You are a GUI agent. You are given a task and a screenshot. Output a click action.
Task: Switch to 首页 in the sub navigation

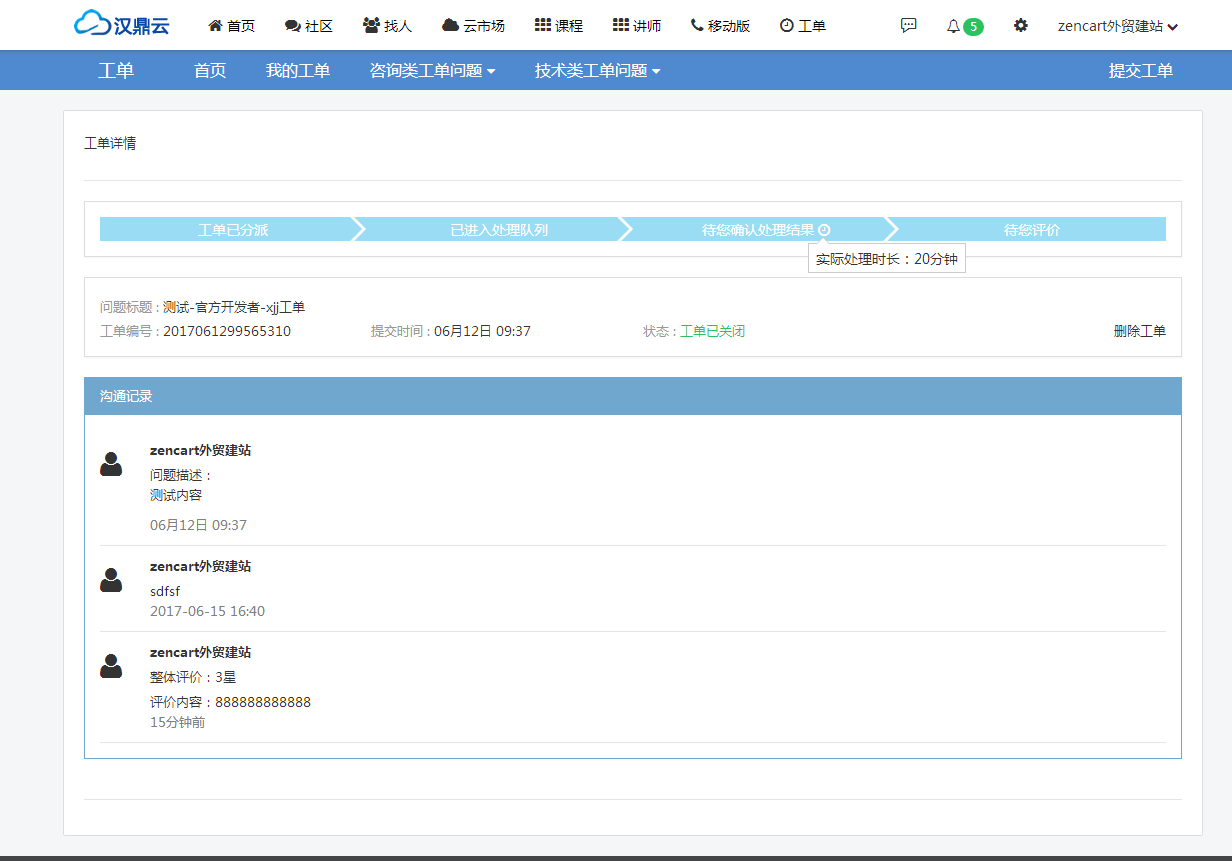[x=209, y=70]
